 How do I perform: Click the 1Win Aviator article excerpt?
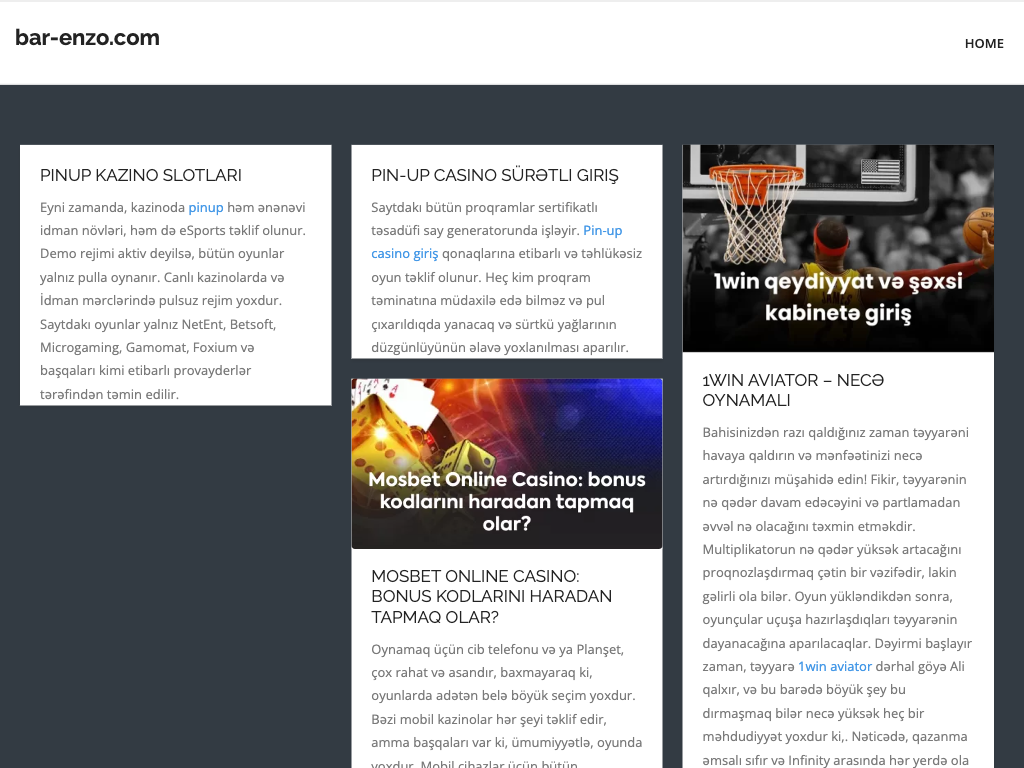838,550
